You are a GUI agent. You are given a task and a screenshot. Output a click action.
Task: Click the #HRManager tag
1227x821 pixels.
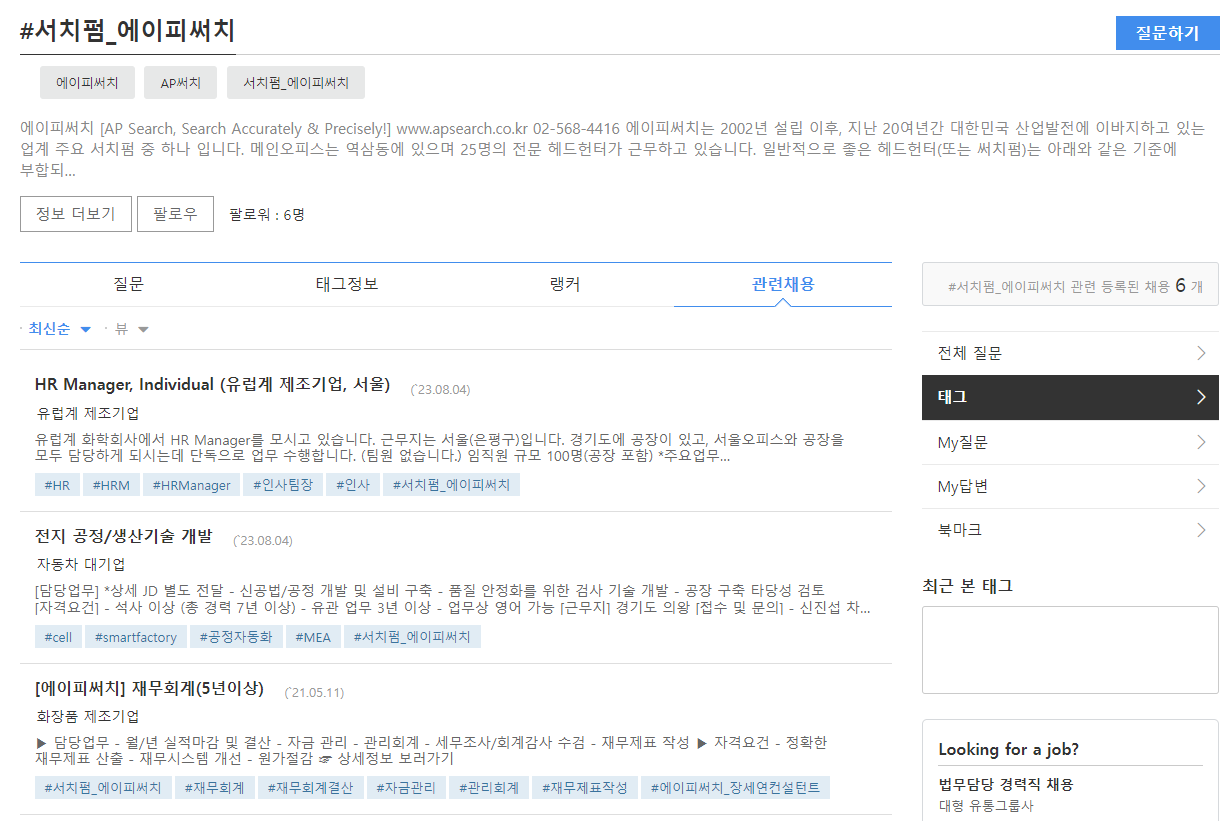tap(191, 485)
